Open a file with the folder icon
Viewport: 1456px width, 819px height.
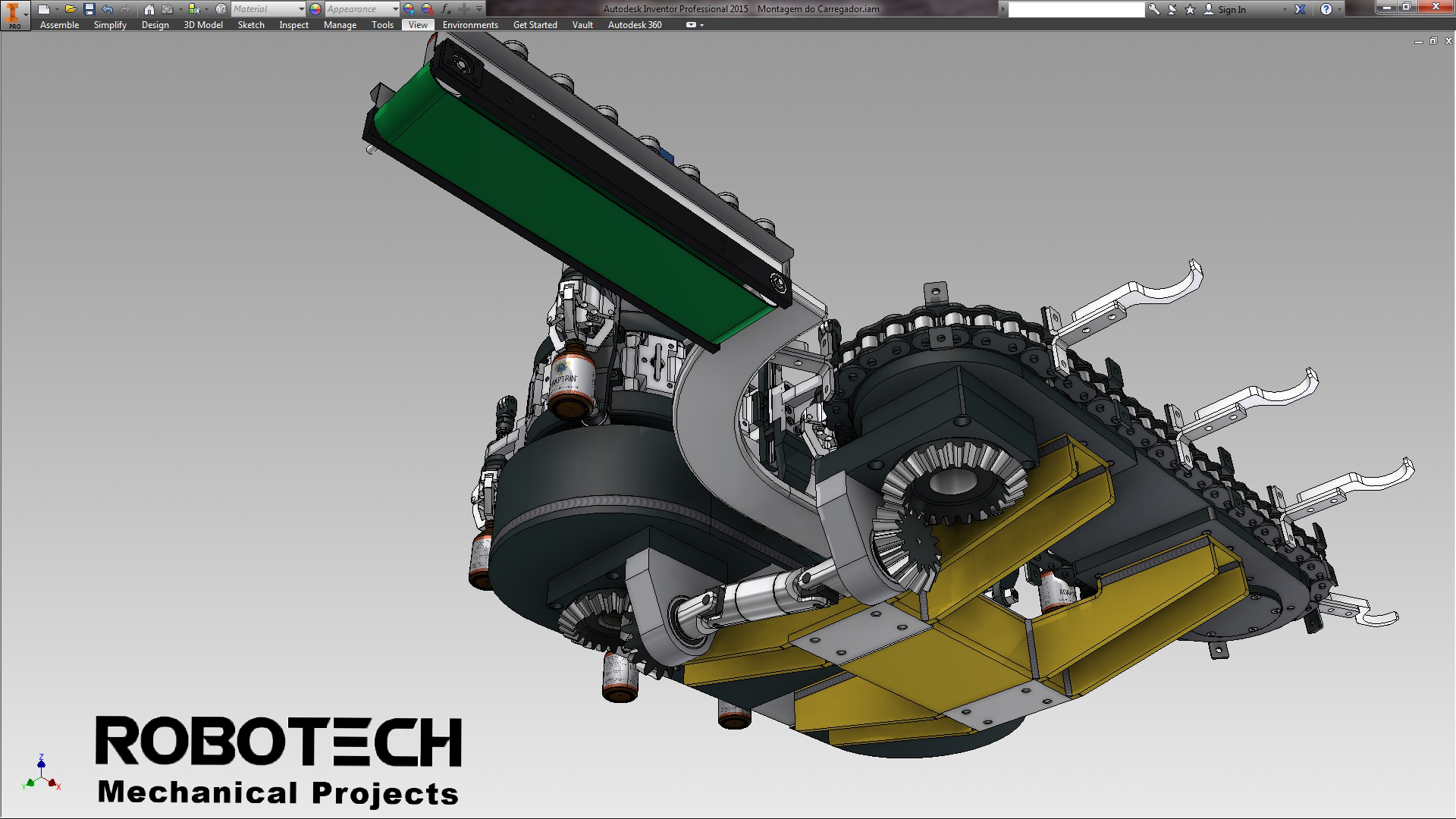(71, 9)
